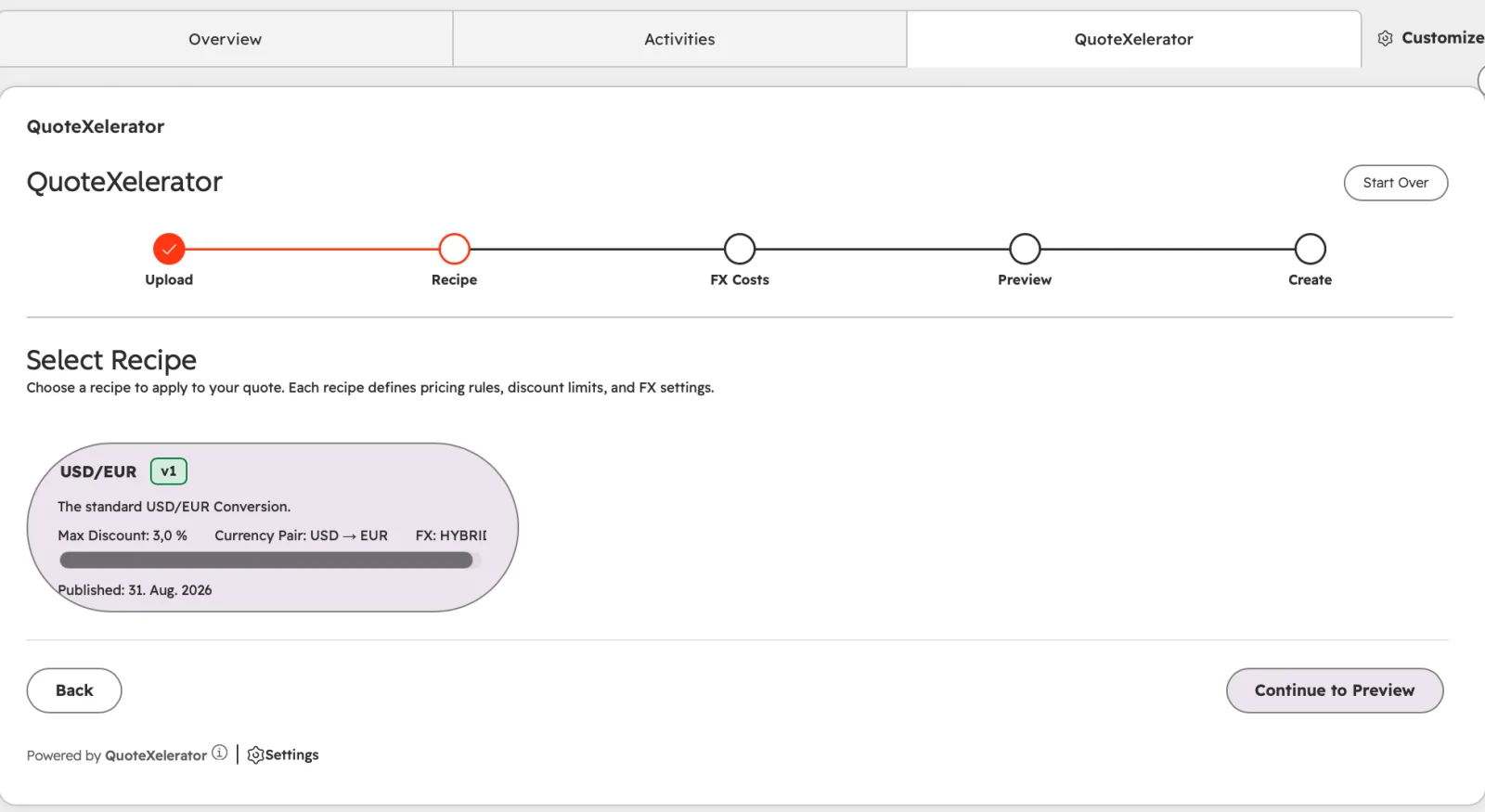Click the FX Costs step label

coord(740,279)
